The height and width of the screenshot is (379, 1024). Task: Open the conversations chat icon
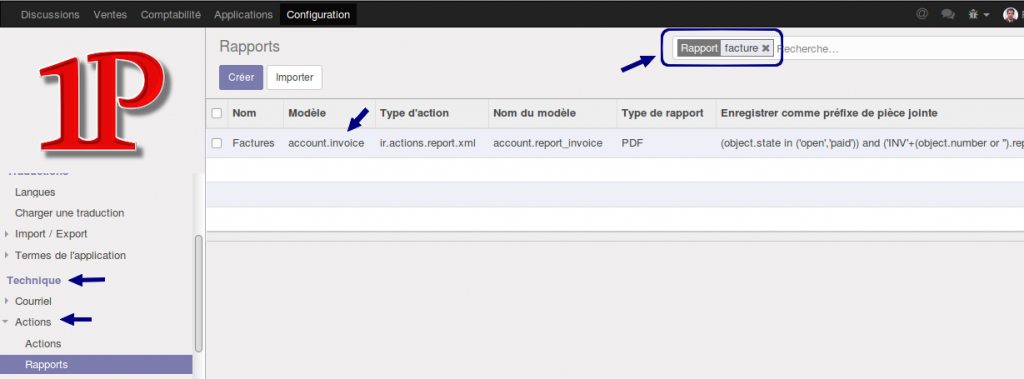(948, 14)
